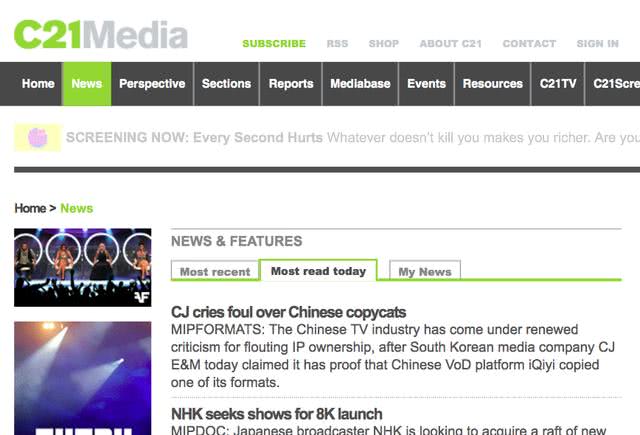Go to the Shop page
The image size is (640, 435).
tap(383, 44)
